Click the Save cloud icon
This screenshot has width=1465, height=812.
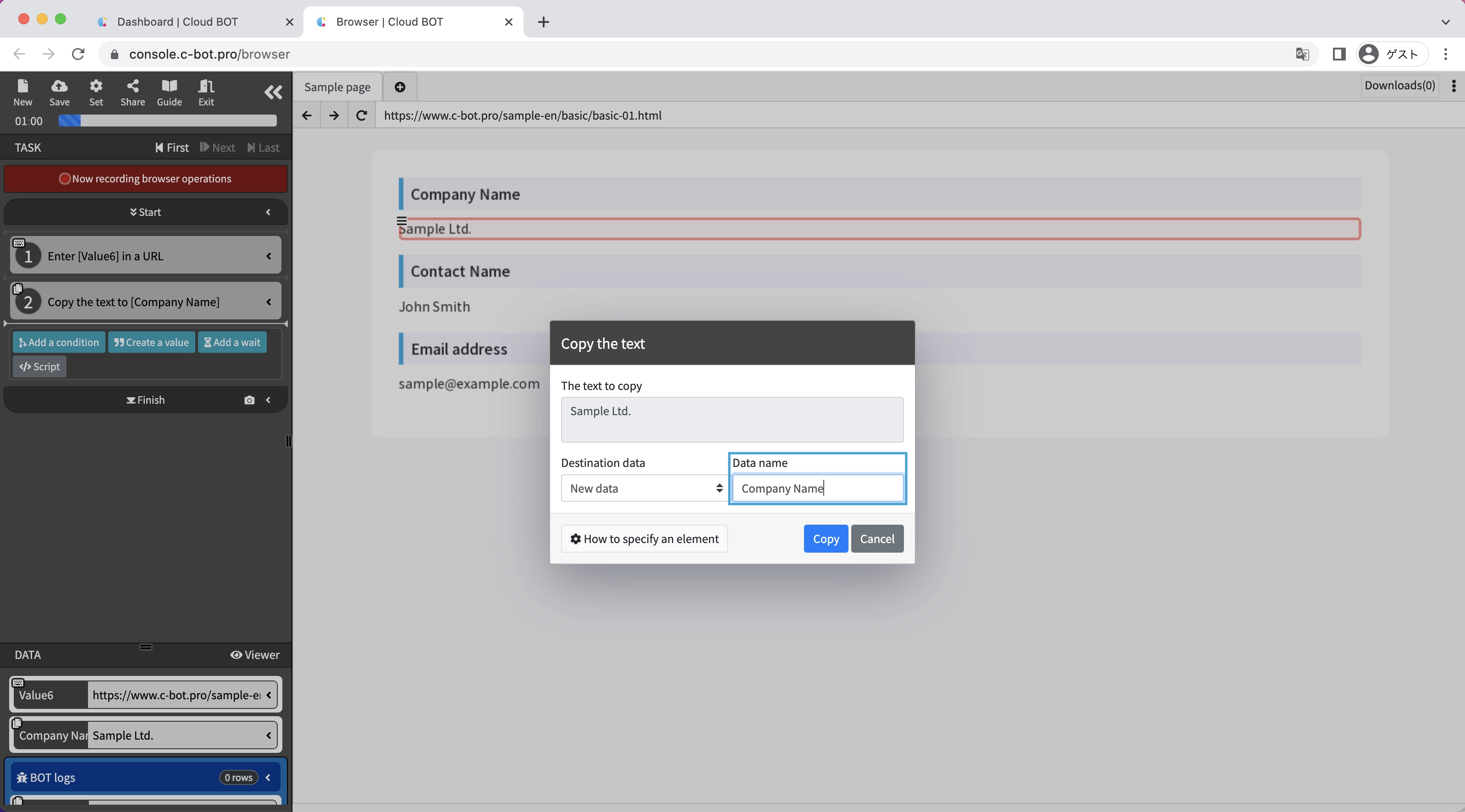59,87
